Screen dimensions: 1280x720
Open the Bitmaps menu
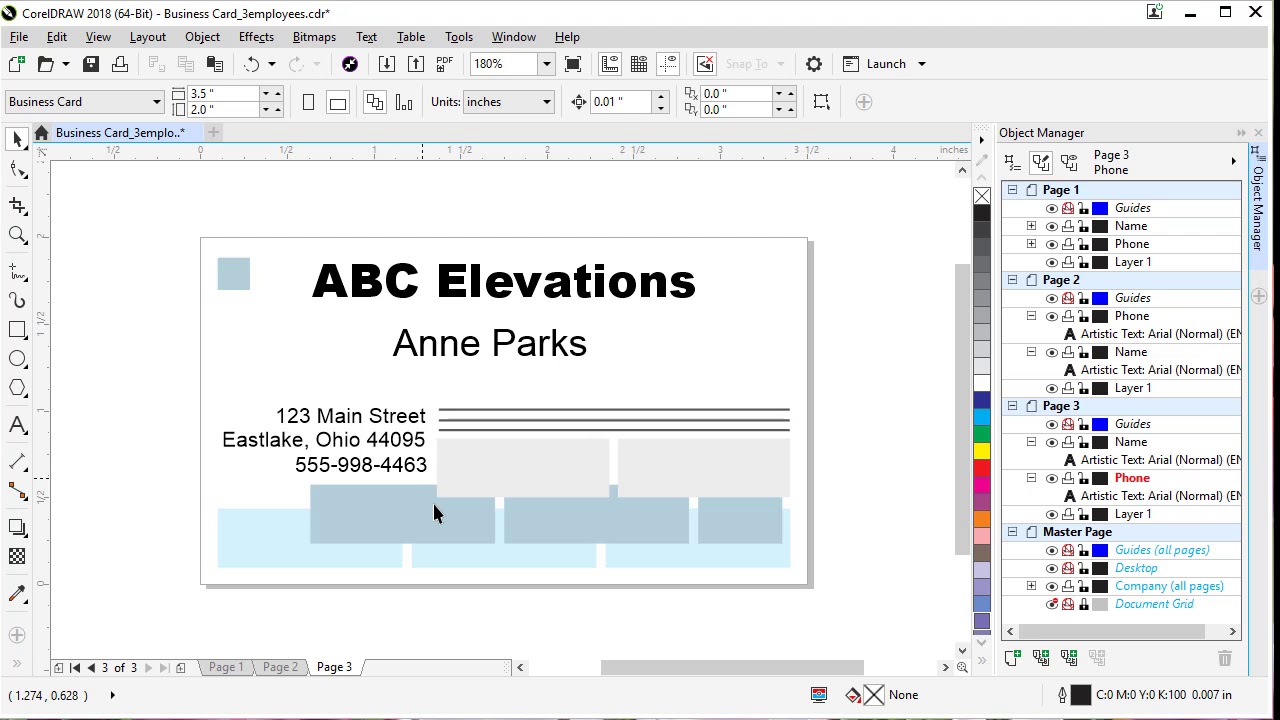(x=314, y=37)
